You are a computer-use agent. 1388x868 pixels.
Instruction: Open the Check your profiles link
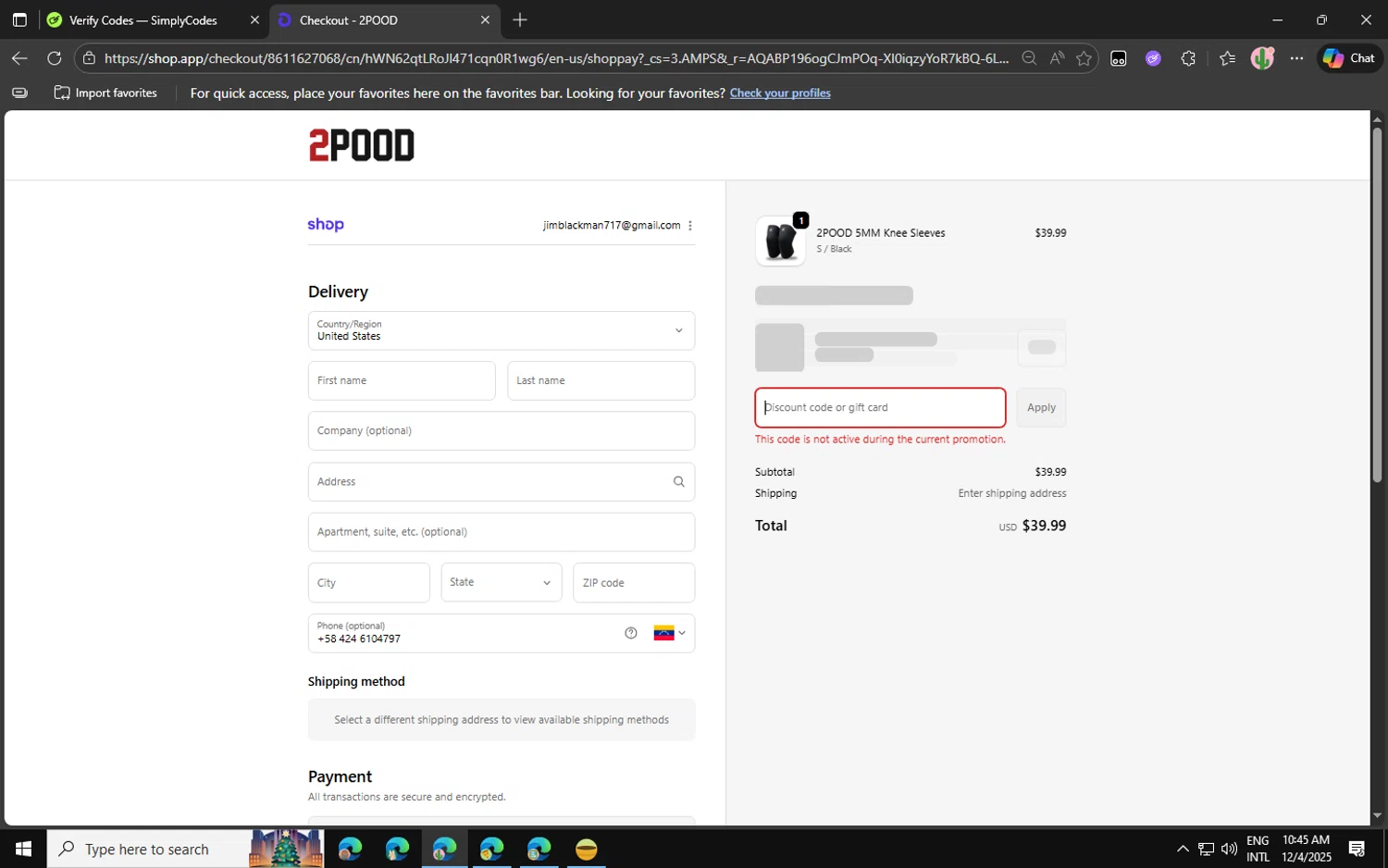[780, 93]
